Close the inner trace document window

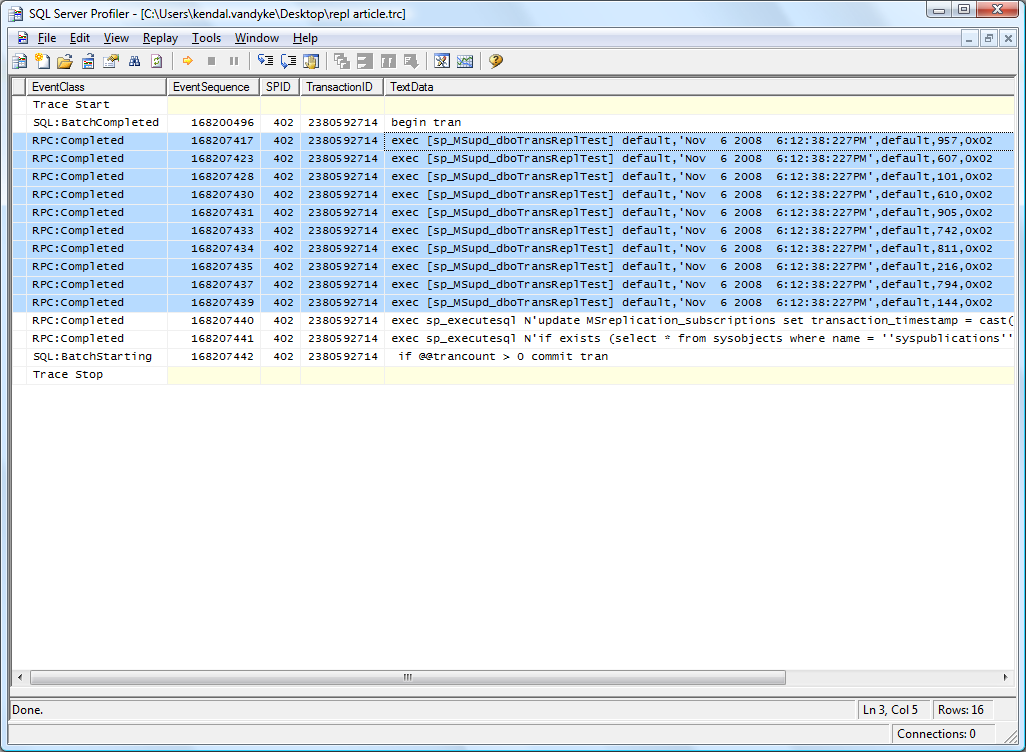click(x=1008, y=39)
